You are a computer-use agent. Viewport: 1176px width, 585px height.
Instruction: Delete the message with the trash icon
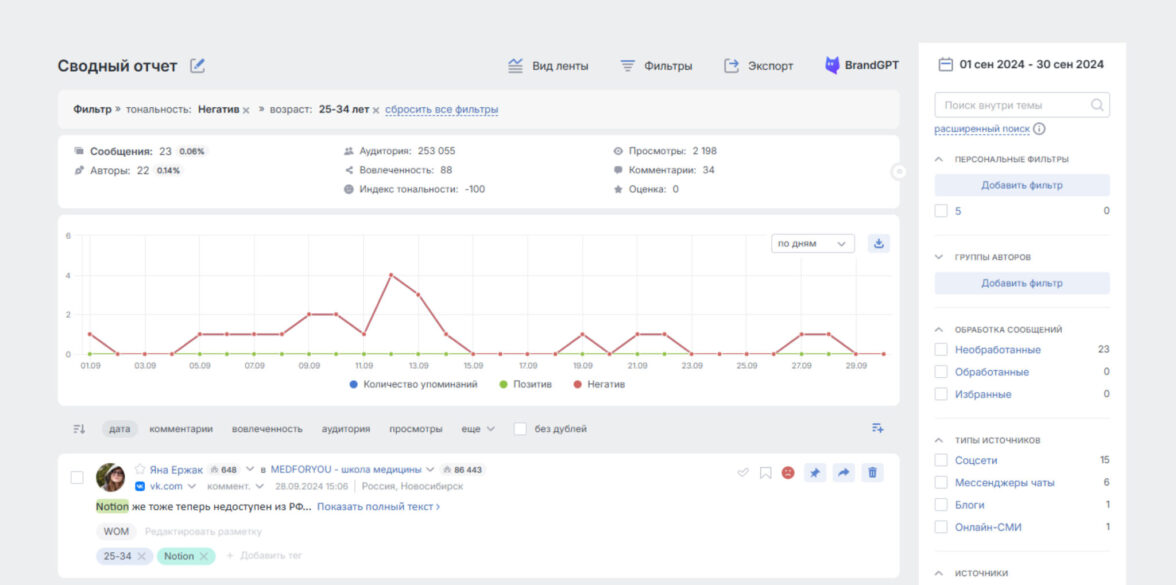pyautogui.click(x=872, y=473)
